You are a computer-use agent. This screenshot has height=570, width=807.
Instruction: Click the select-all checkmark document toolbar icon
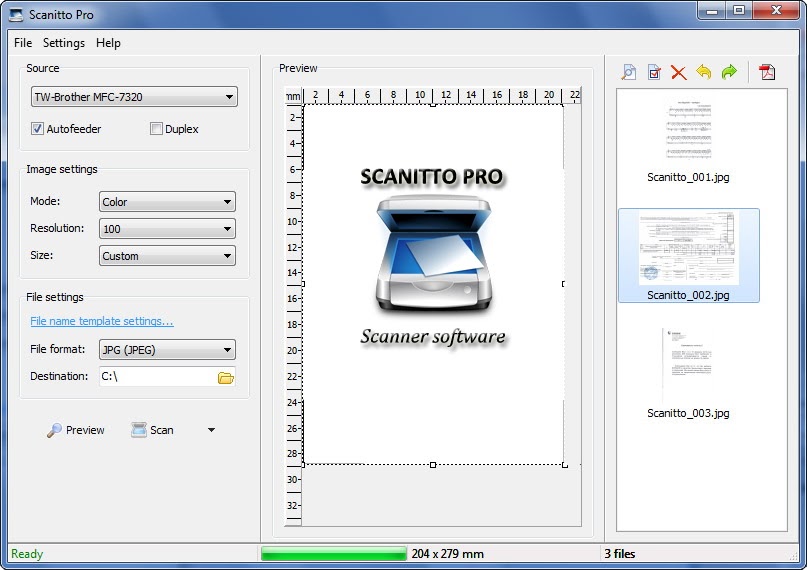[654, 72]
